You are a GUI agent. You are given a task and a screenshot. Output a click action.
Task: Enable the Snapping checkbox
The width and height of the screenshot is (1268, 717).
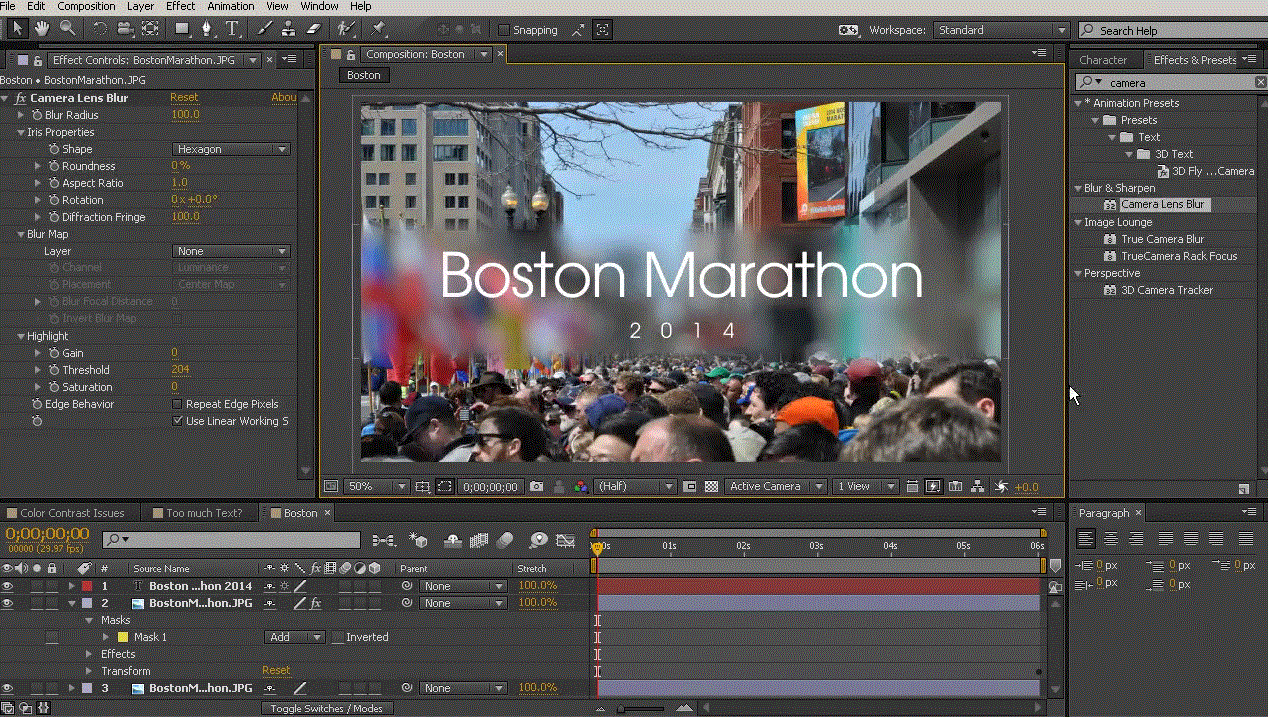pos(504,30)
